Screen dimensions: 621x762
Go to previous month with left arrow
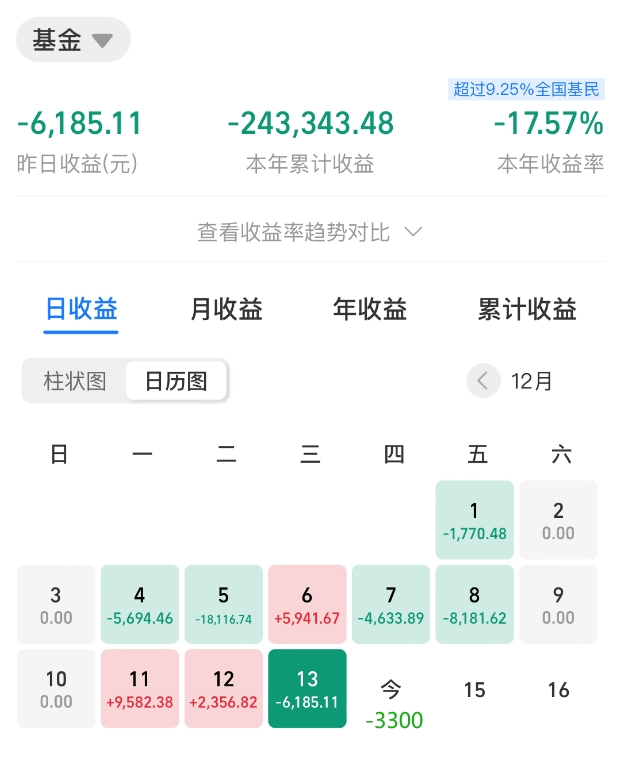483,381
